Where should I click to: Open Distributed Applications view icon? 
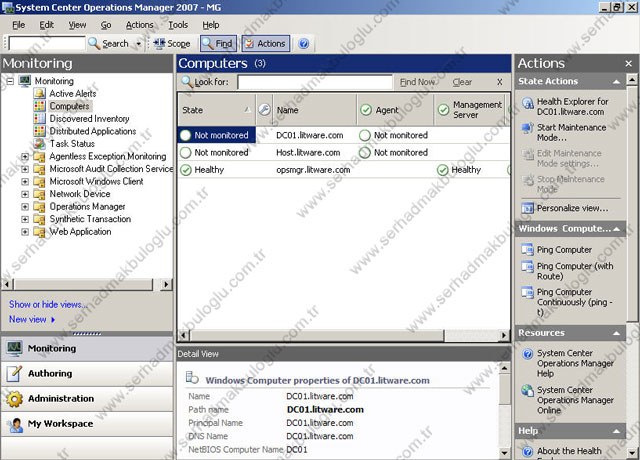(40, 131)
